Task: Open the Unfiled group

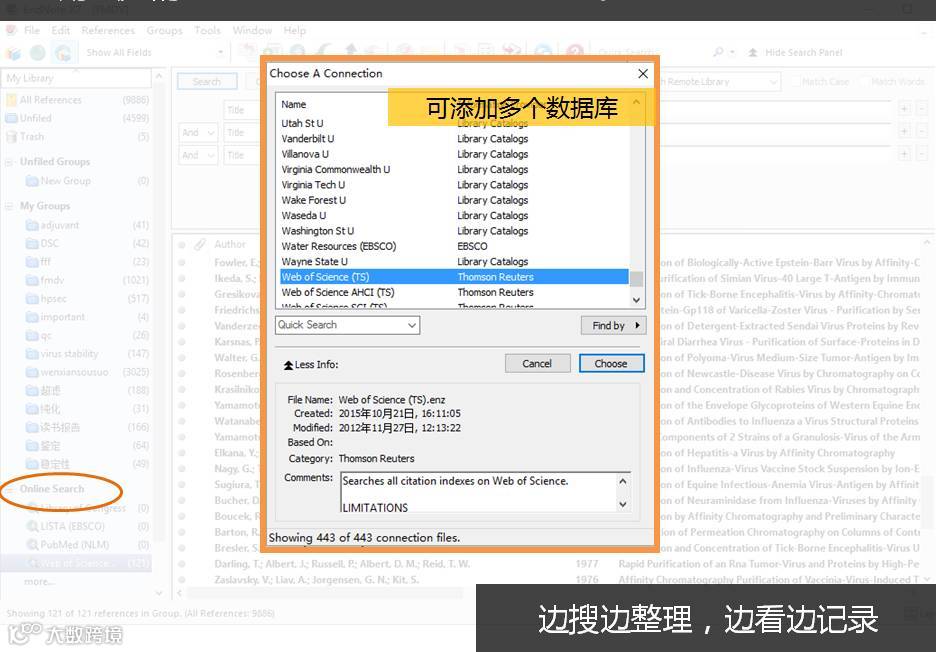Action: (76, 118)
